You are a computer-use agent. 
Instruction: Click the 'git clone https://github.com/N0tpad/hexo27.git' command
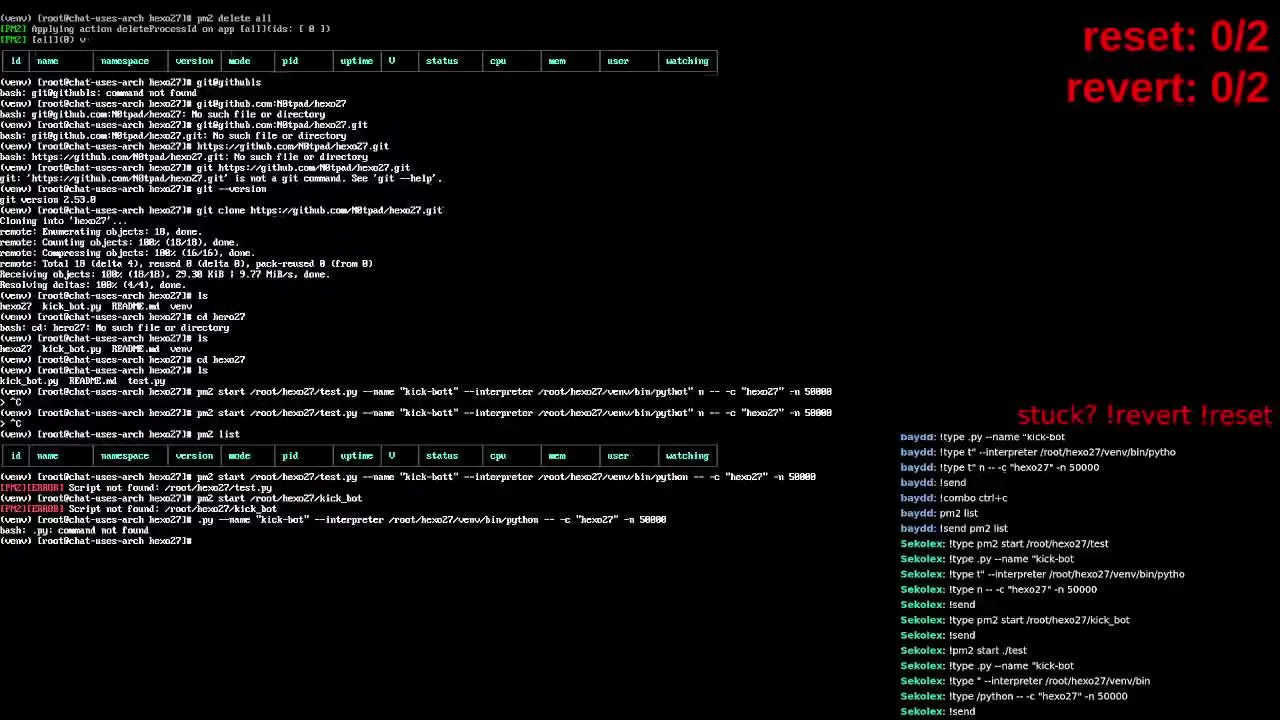coord(221,210)
